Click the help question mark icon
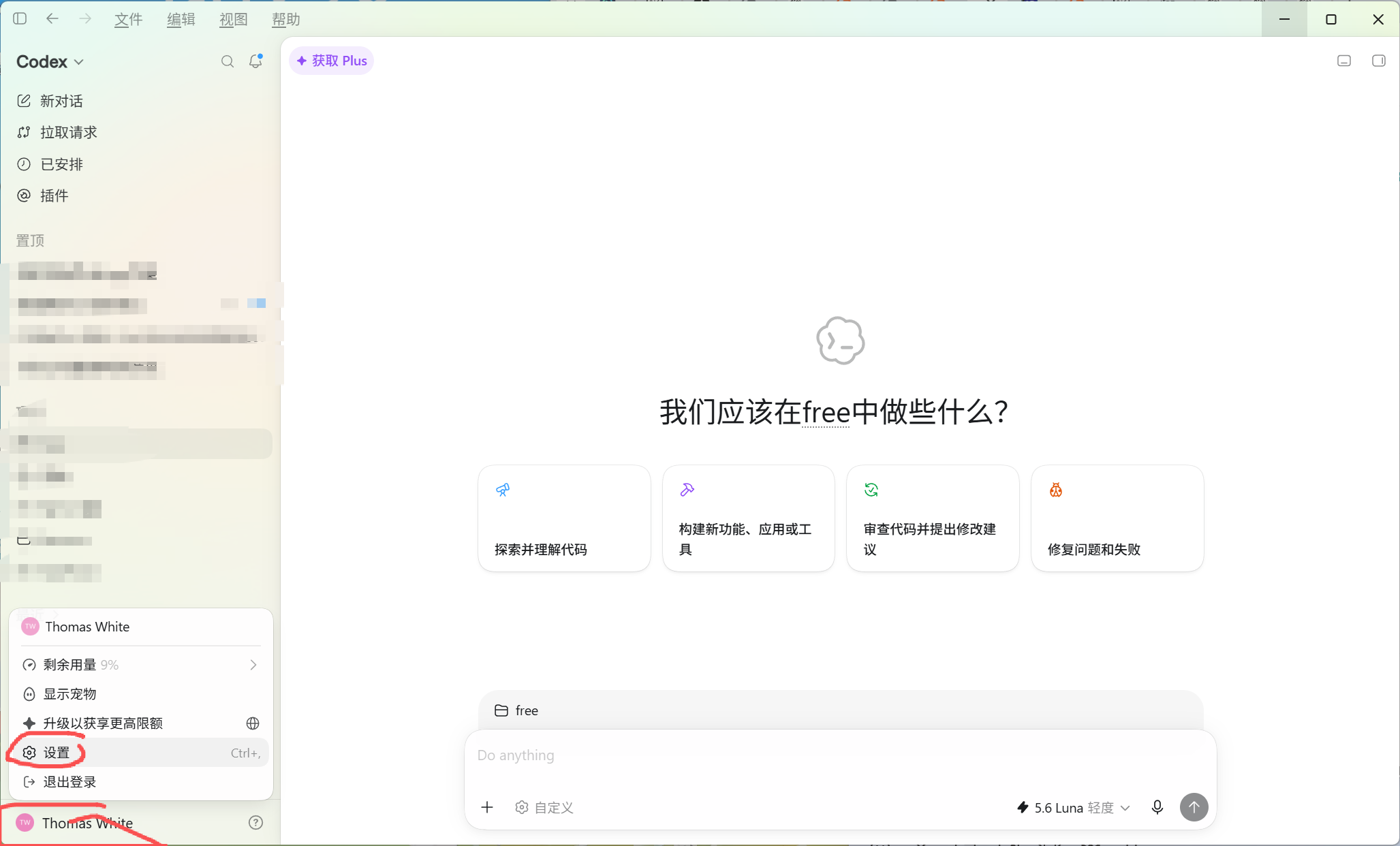This screenshot has height=846, width=1400. 256,823
